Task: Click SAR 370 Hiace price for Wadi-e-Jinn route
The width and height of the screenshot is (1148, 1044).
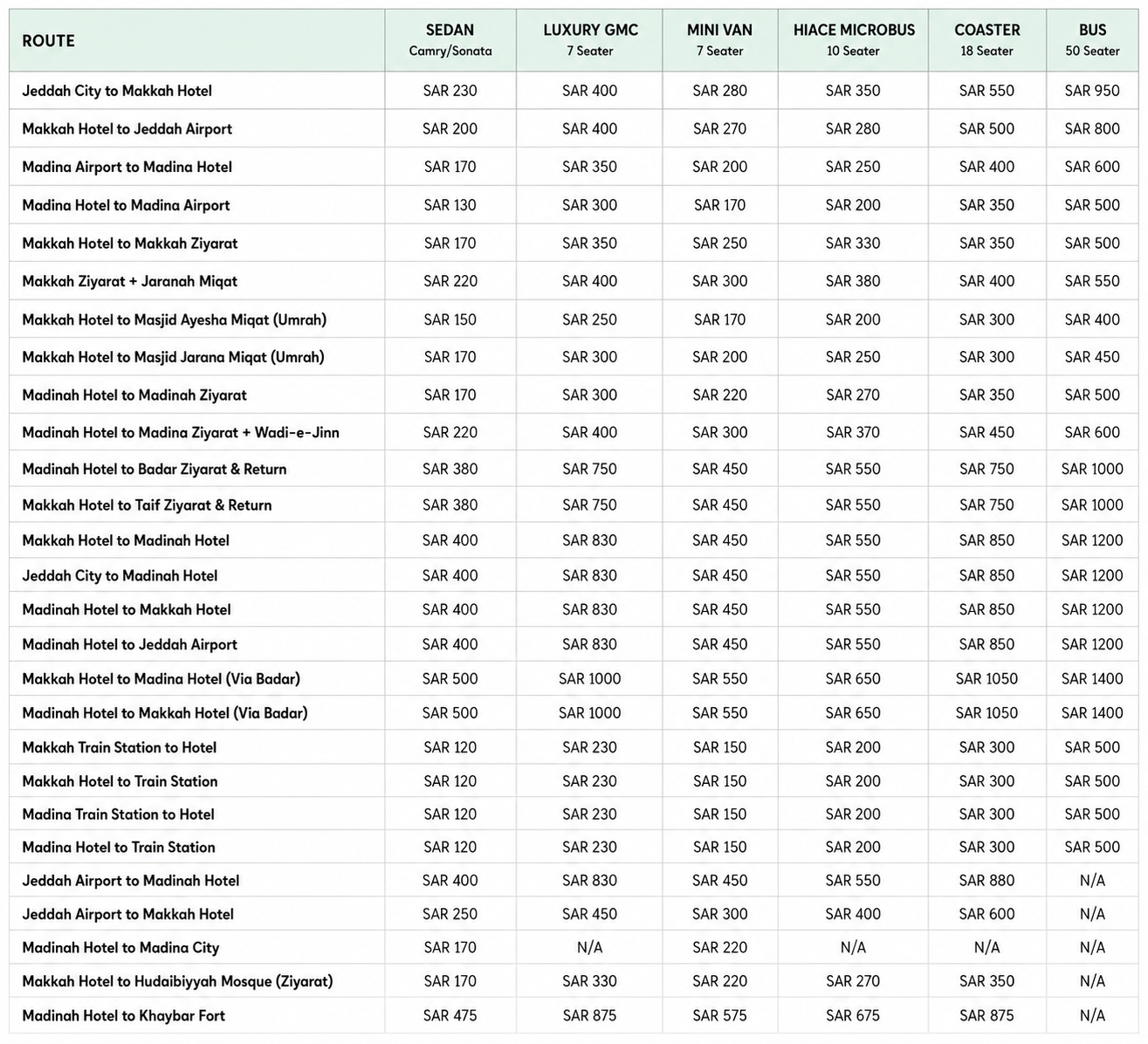Action: click(853, 432)
